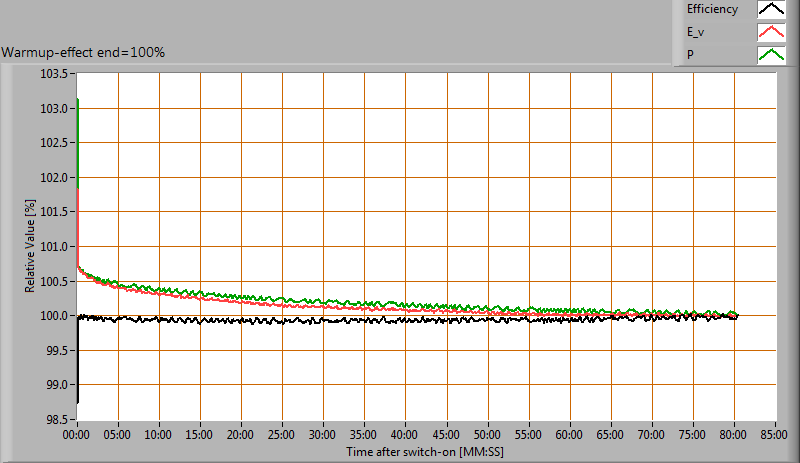This screenshot has width=800, height=463.
Task: Click the curves' end point near 80:00
Action: click(x=736, y=315)
